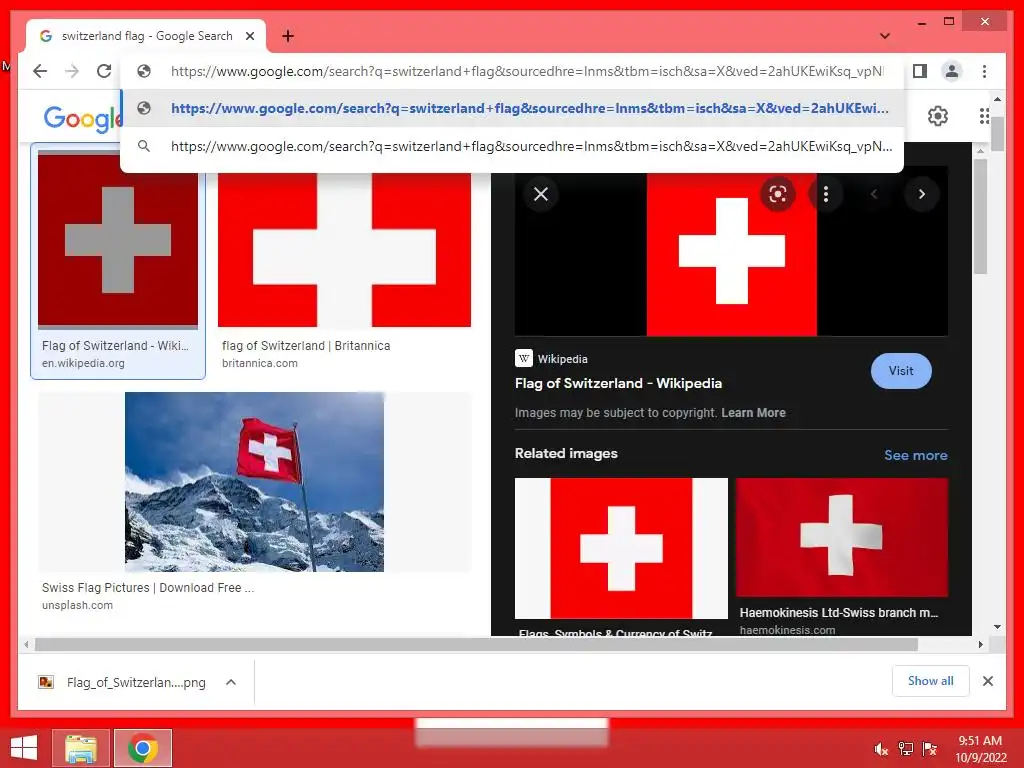Select the highlighted bold URL suggestion
The width and height of the screenshot is (1024, 768).
coord(513,108)
